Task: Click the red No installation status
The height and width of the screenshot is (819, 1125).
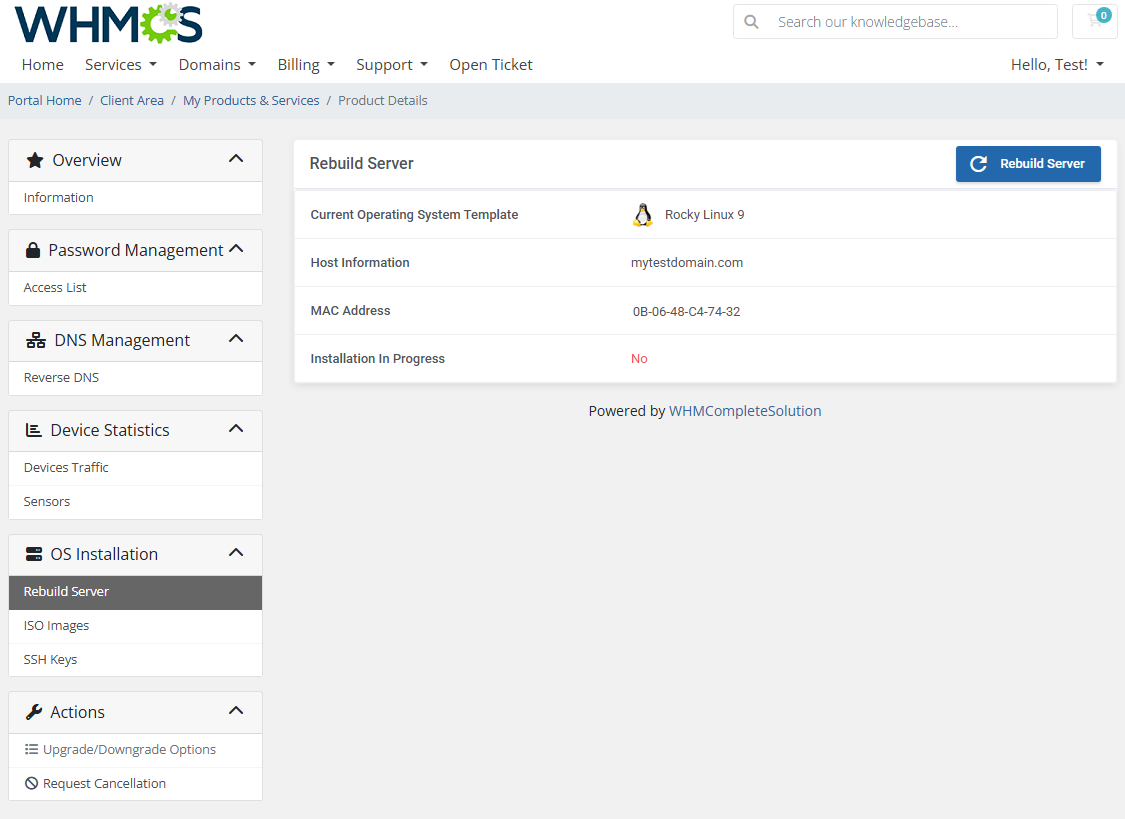Action: (639, 359)
